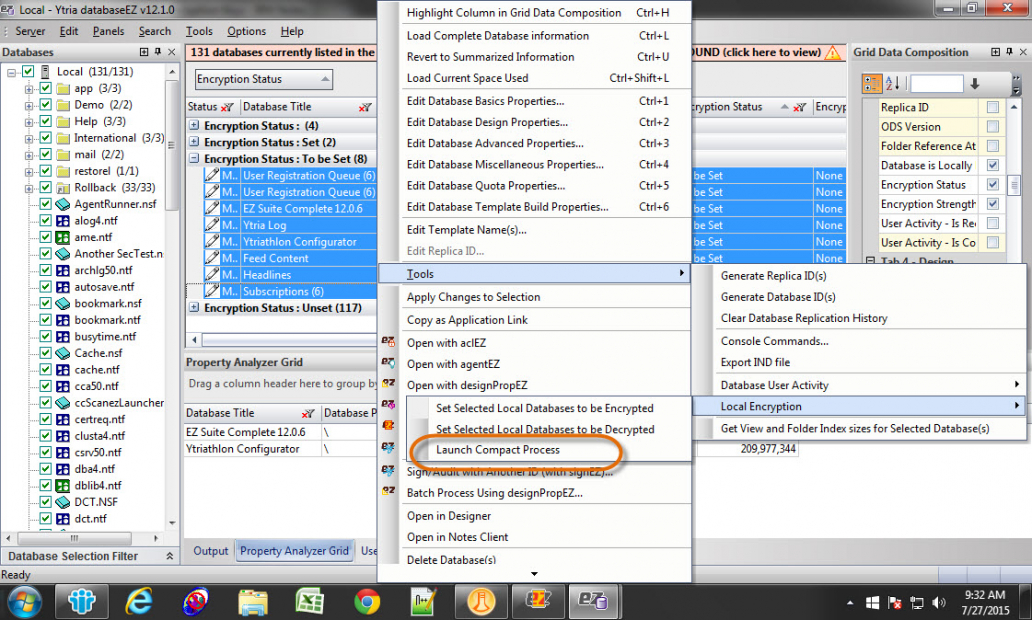Screen dimensions: 1032x620
Task: Click the down arrow icon in Grid Data Composition
Action: pos(975,84)
